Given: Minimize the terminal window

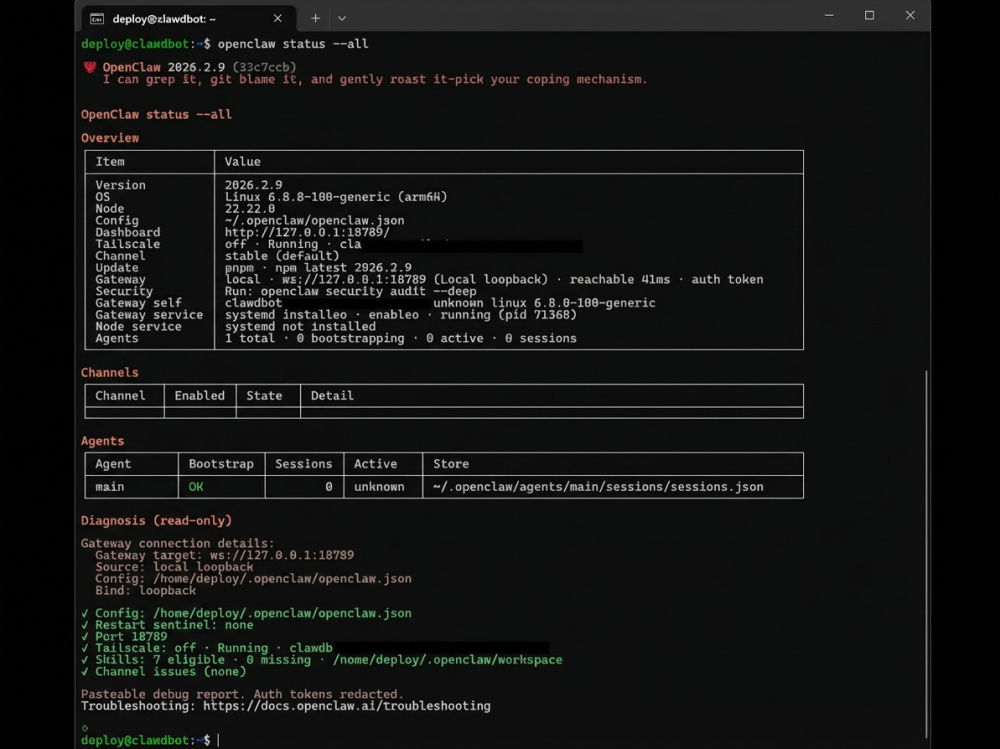Looking at the screenshot, I should tap(829, 15).
